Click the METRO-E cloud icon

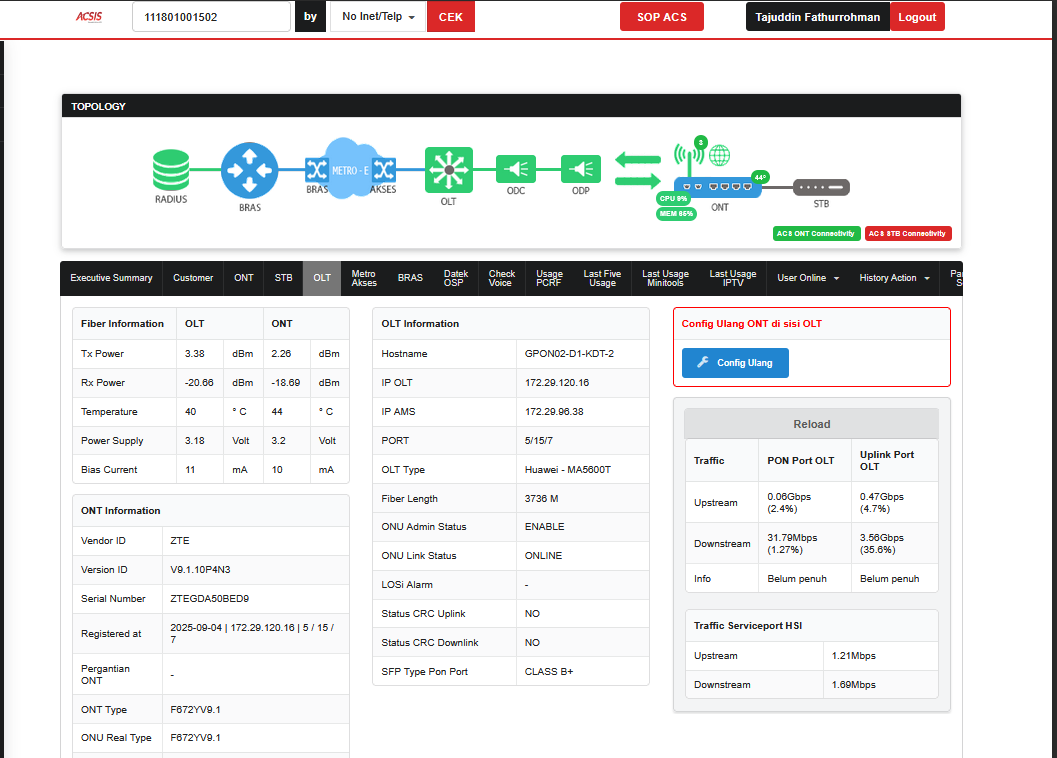(x=350, y=169)
